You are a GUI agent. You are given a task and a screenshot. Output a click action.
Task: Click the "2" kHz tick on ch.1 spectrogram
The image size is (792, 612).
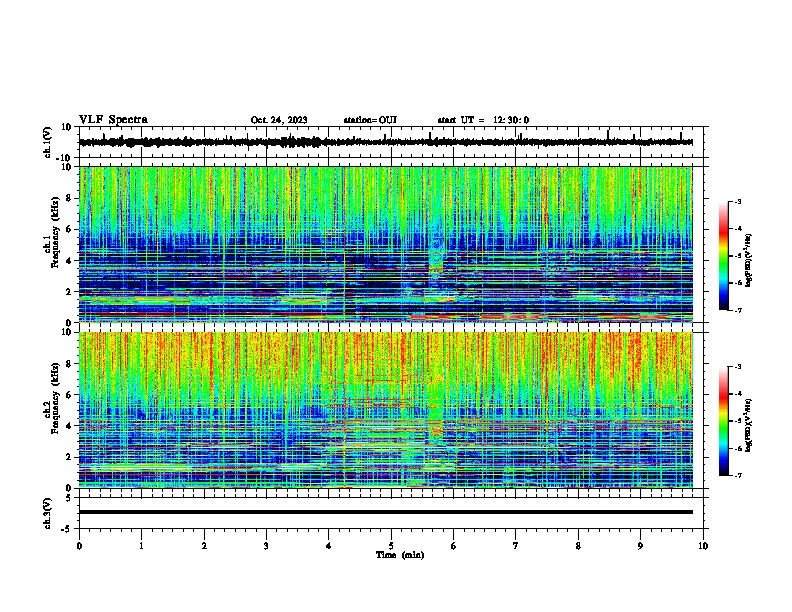coord(69,292)
